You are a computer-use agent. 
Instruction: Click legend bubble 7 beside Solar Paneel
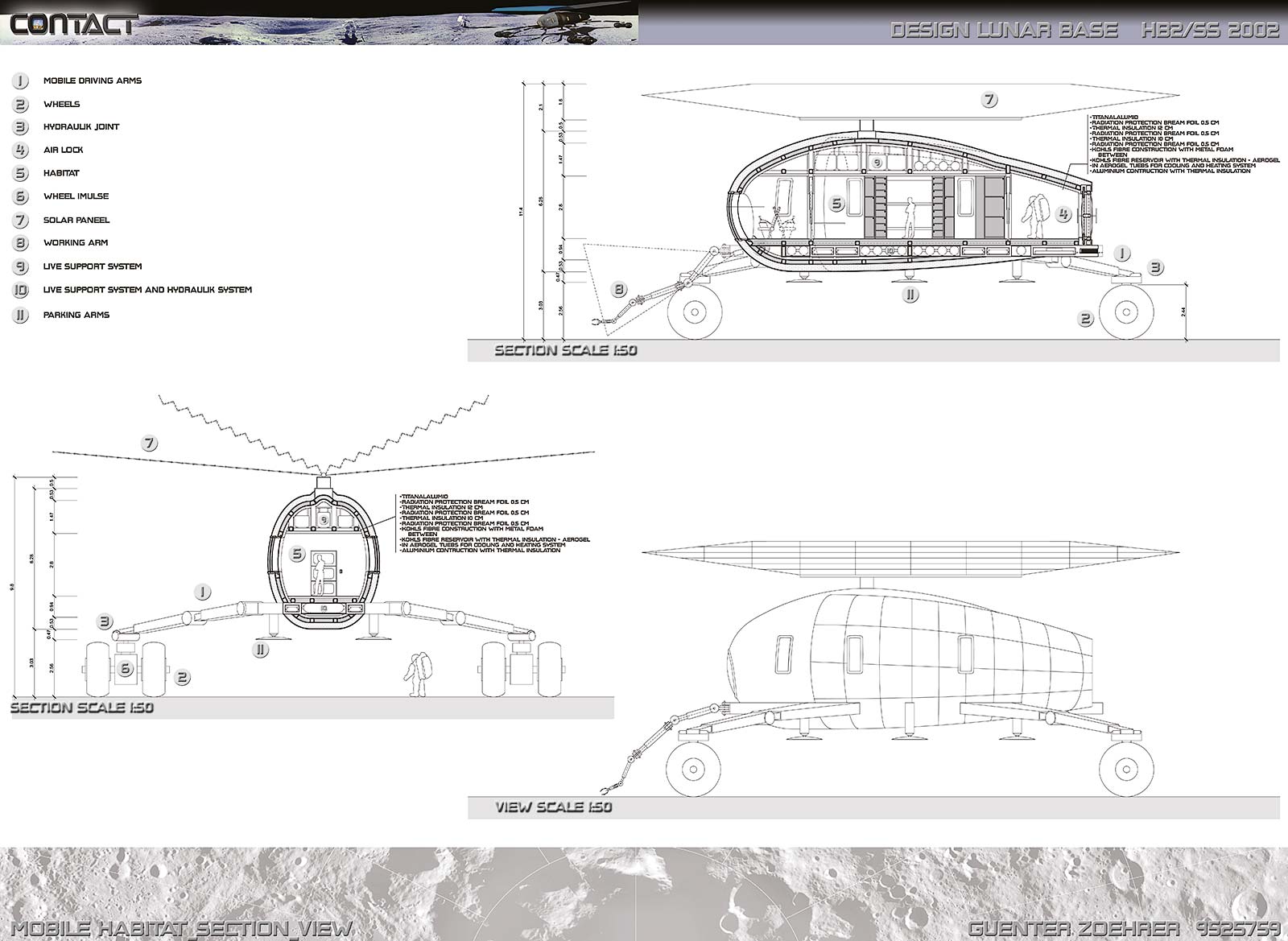click(20, 220)
